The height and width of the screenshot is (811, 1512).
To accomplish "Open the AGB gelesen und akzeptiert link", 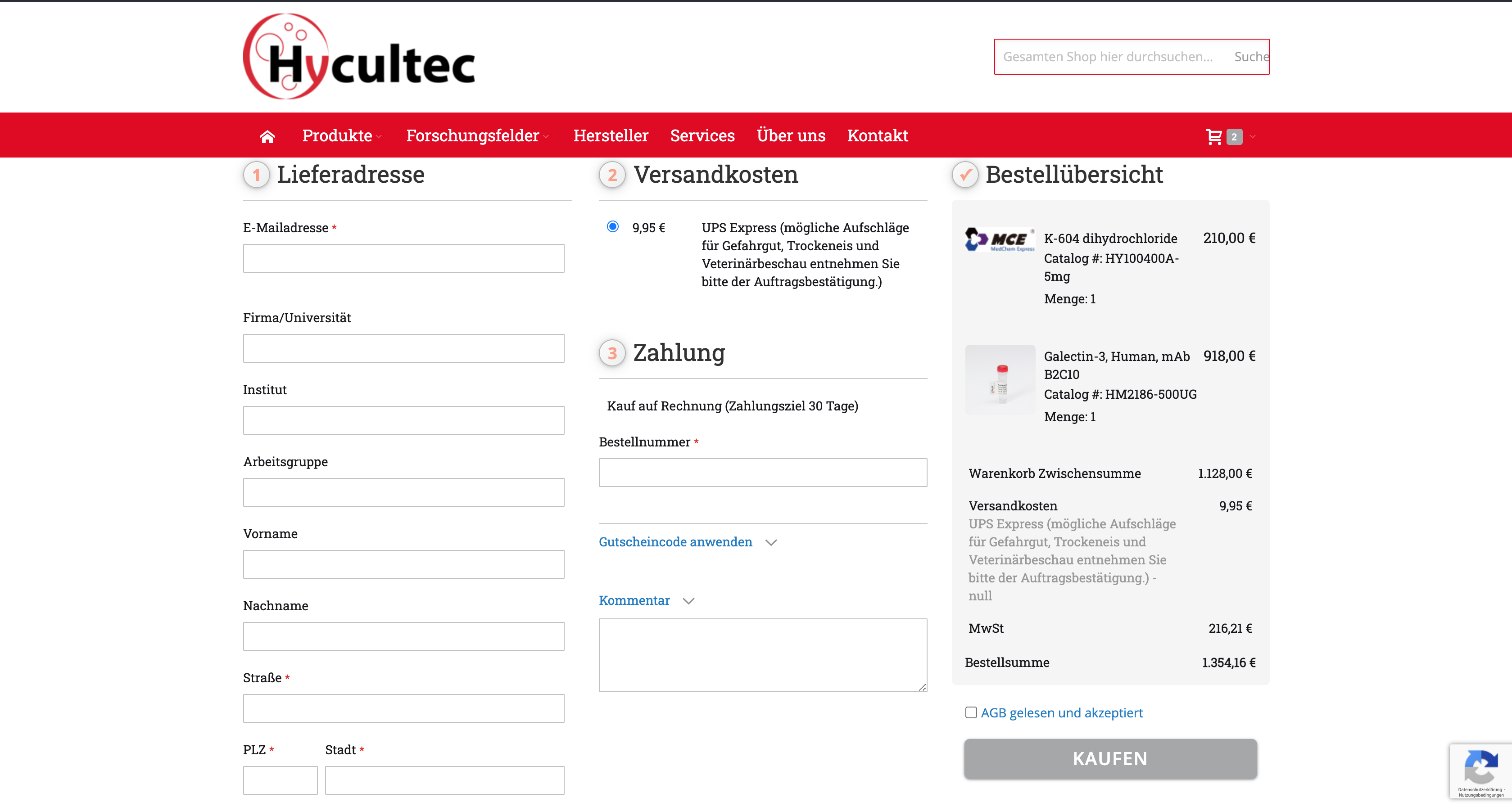I will (1061, 712).
